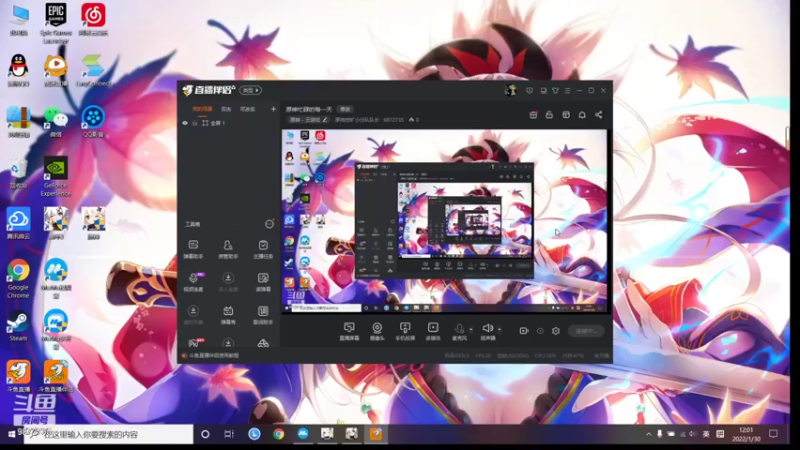Open the 主播任务 tool
Image resolution: width=800 pixels, height=450 pixels.
click(263, 249)
